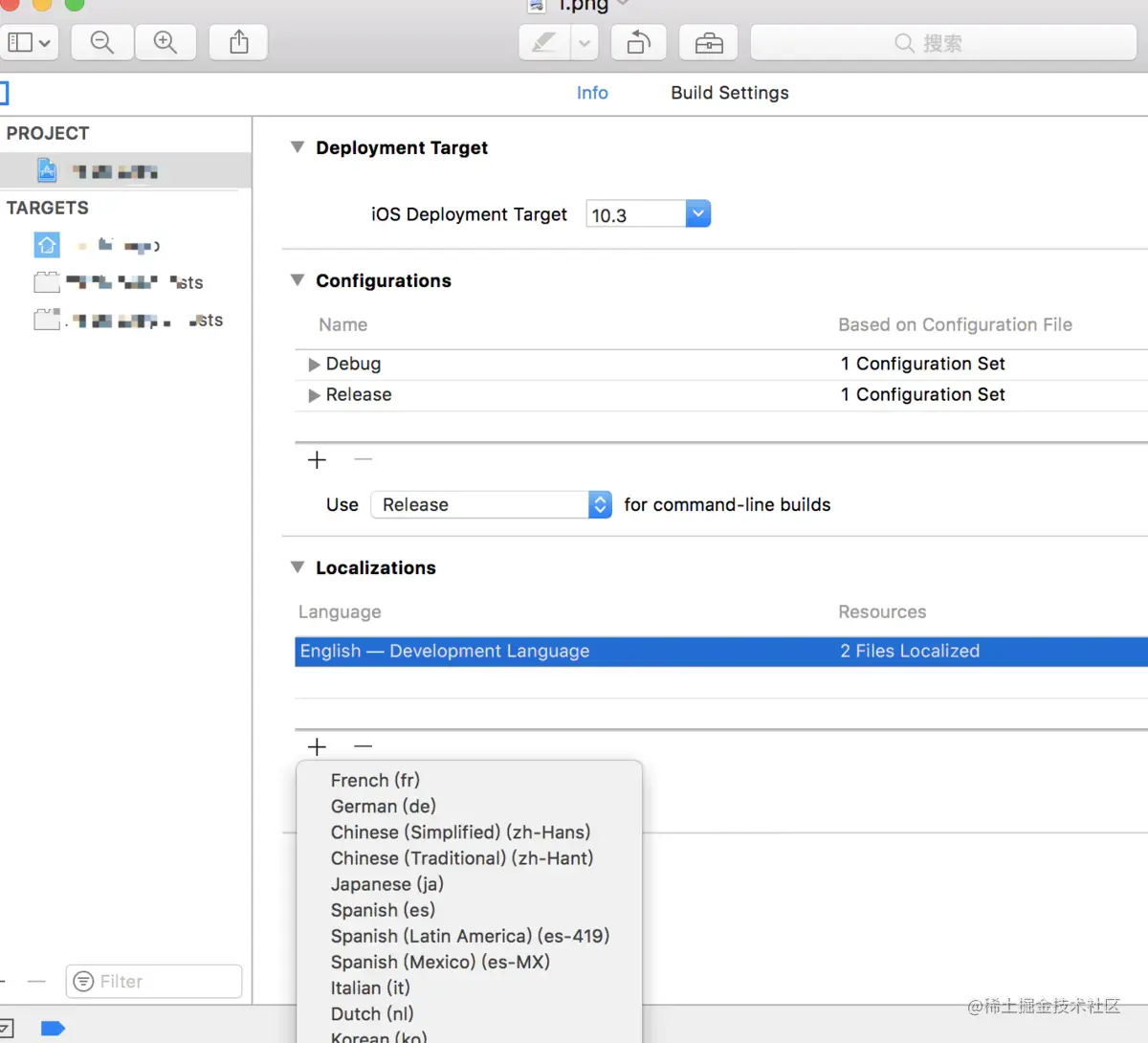The height and width of the screenshot is (1043, 1148).
Task: Zoom in with the magnifier plus icon
Action: [x=166, y=42]
